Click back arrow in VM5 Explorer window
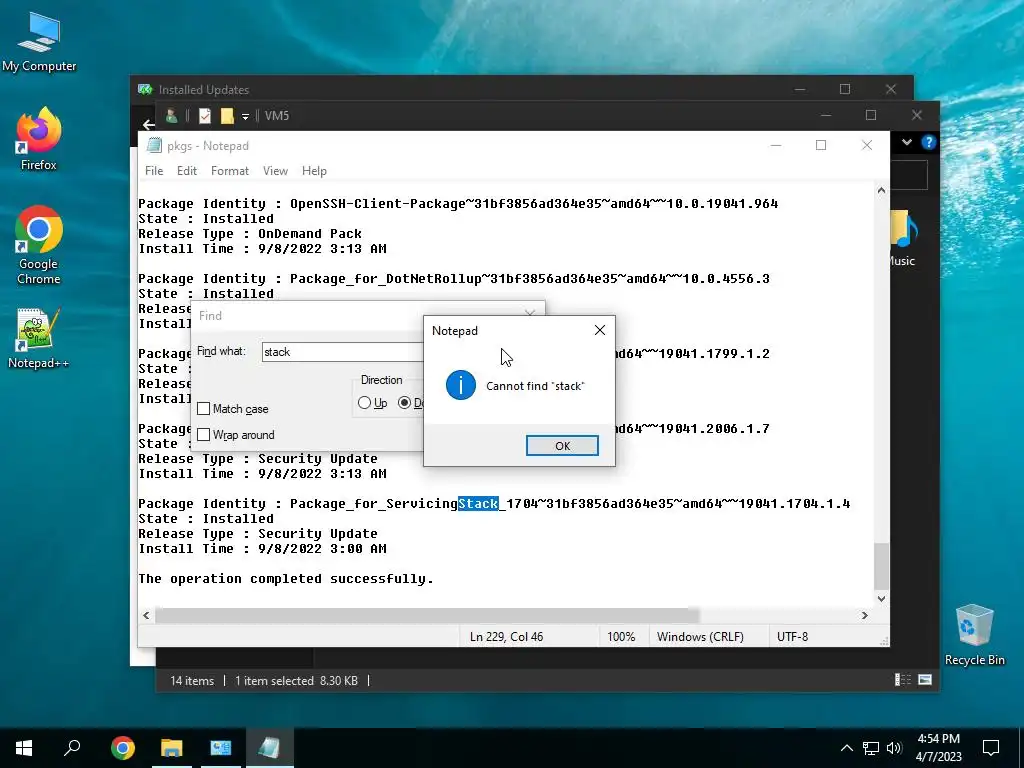The image size is (1024, 768). [148, 124]
